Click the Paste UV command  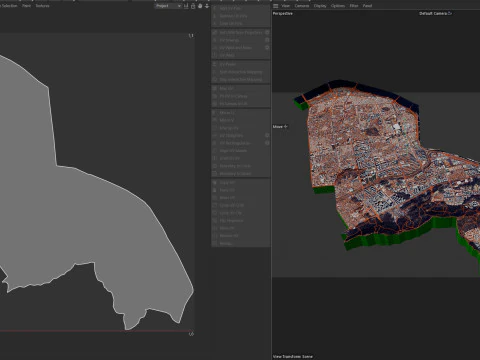241,190
